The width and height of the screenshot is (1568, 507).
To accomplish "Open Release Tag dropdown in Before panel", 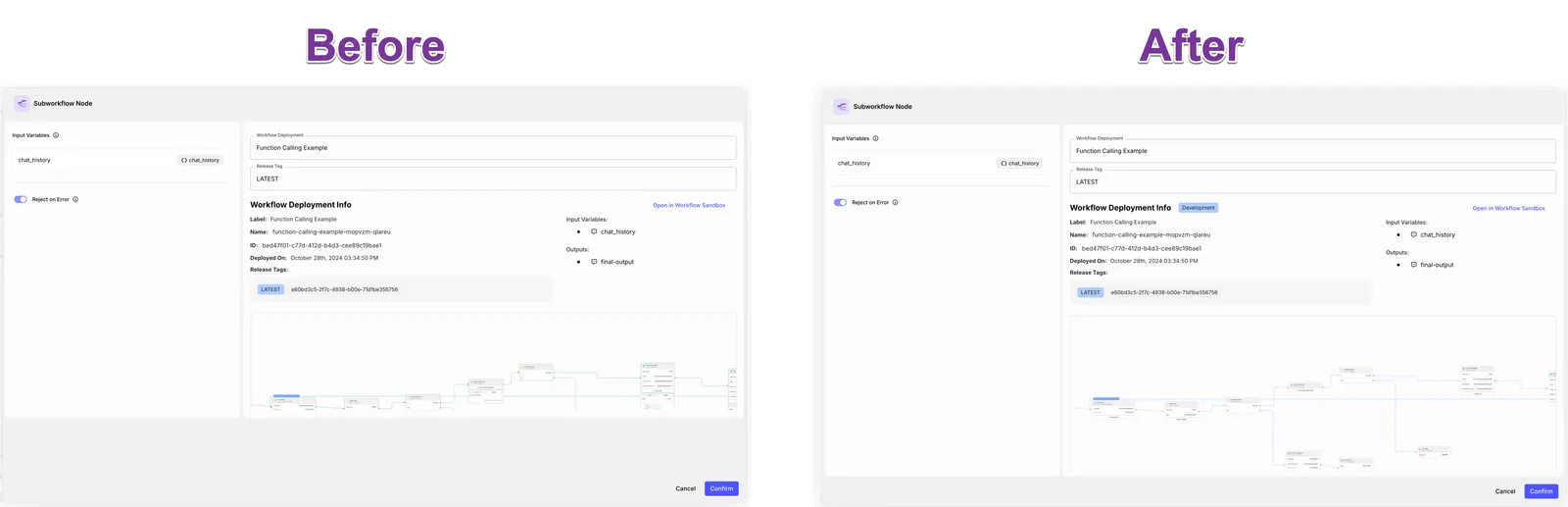I will click(493, 178).
